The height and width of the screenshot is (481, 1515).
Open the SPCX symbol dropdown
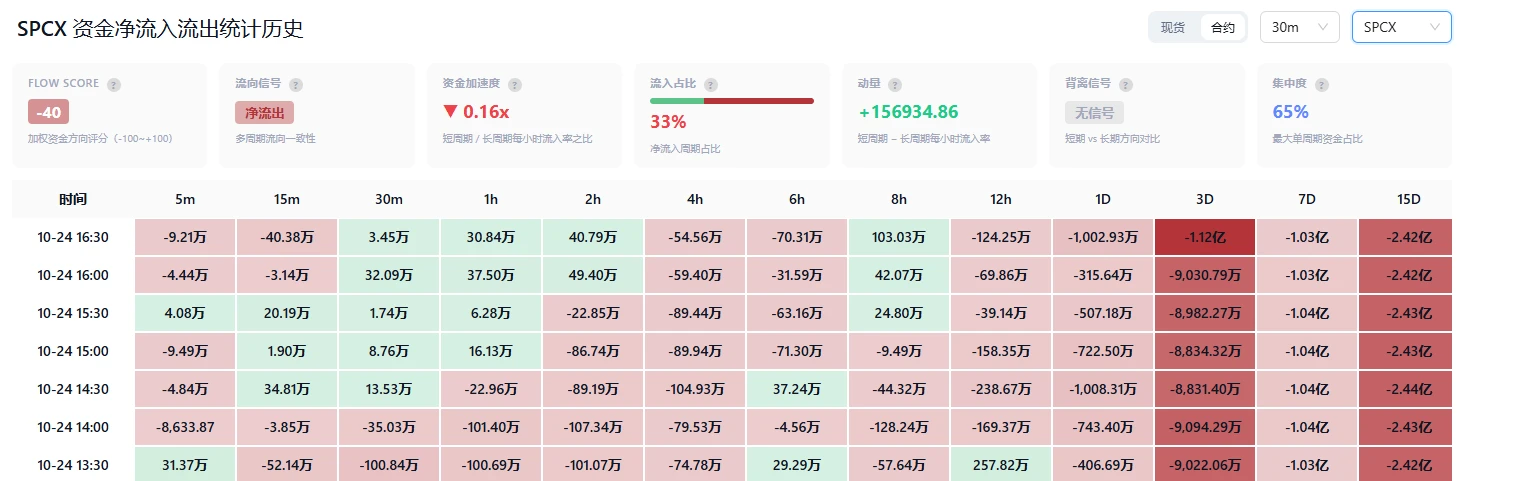(x=1401, y=28)
